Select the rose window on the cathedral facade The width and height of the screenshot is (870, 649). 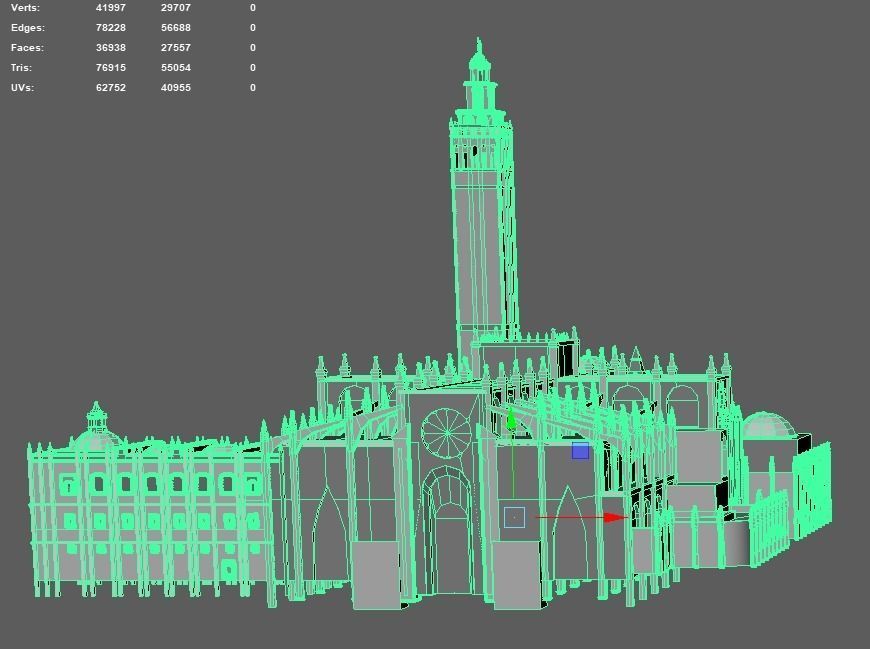[x=446, y=433]
